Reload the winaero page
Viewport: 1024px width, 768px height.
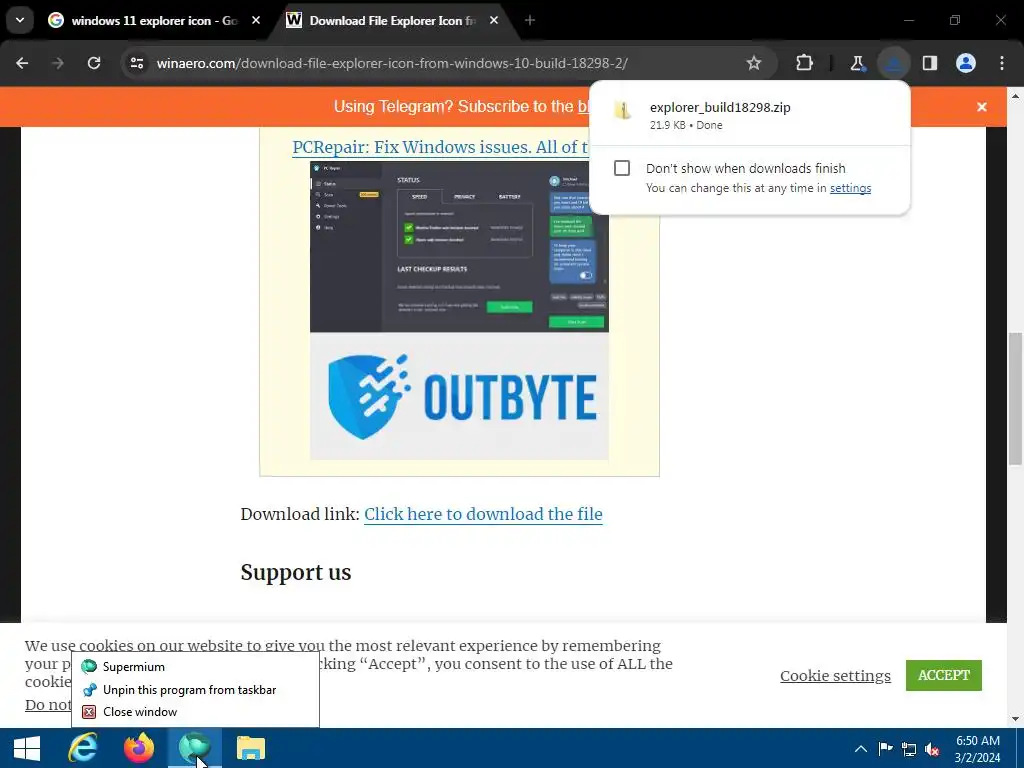pyautogui.click(x=94, y=63)
